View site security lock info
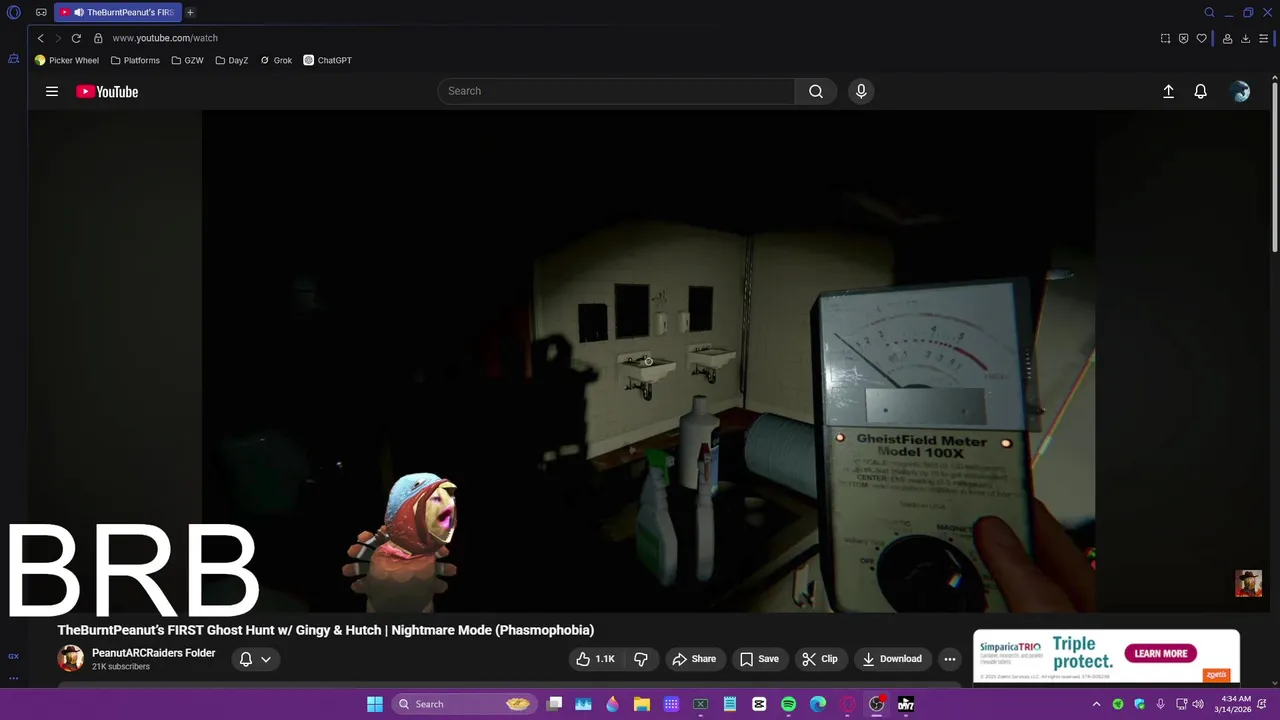This screenshot has width=1280, height=720. (x=98, y=38)
